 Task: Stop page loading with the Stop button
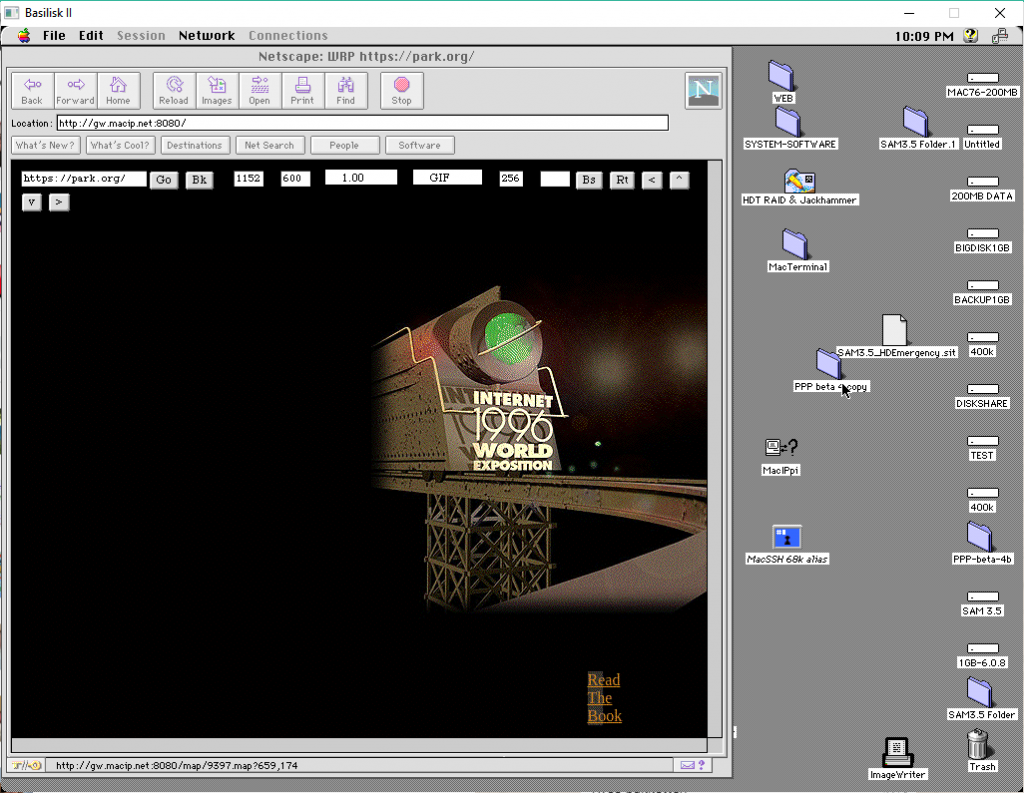pyautogui.click(x=402, y=90)
